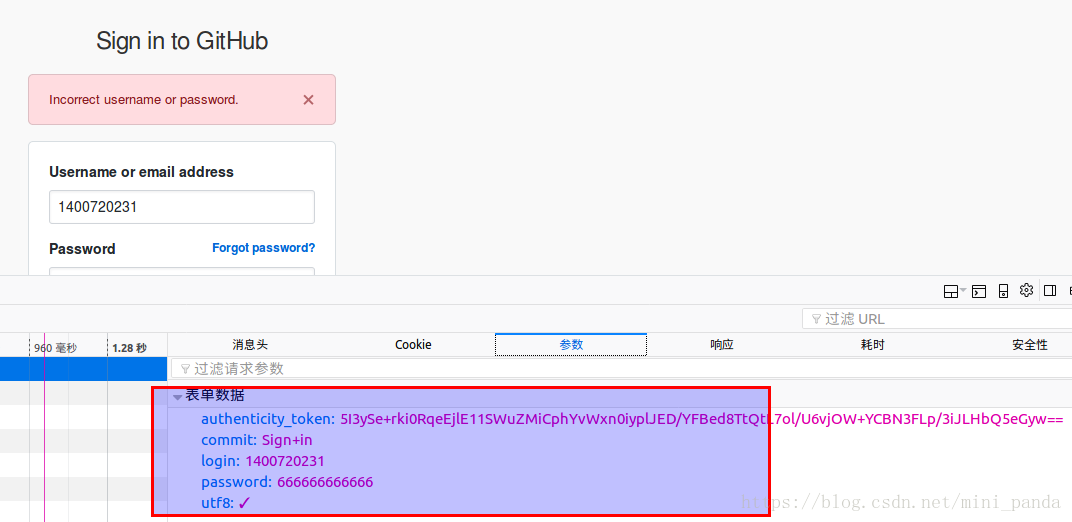Click the 过滤请求参数 filter field
This screenshot has width=1072, height=522.
pyautogui.click(x=621, y=369)
